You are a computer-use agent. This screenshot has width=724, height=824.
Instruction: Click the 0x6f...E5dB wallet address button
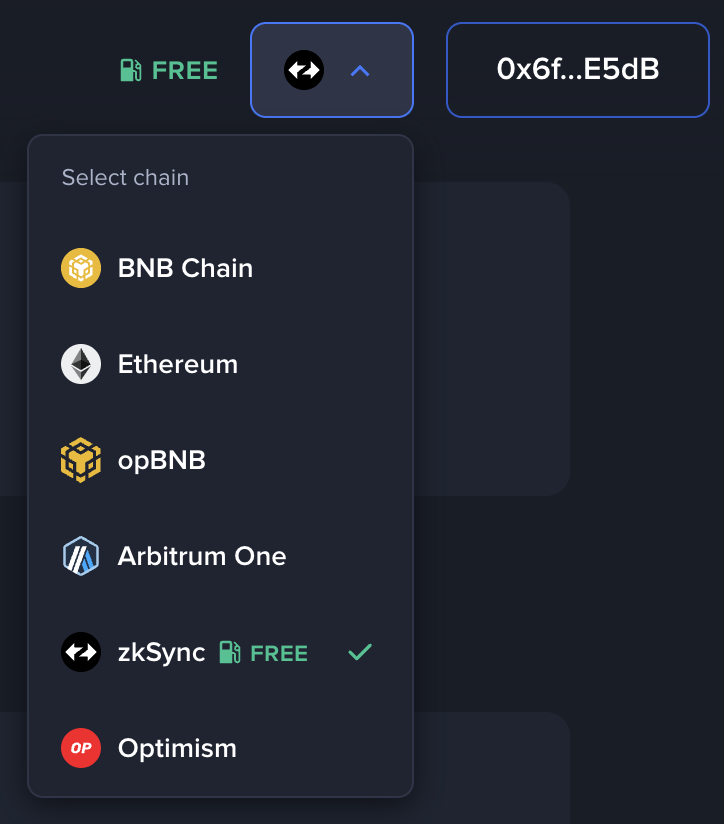coord(577,70)
